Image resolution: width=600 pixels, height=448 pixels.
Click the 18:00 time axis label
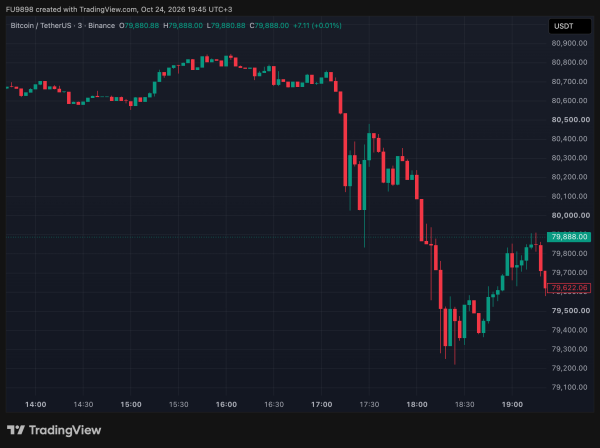(x=417, y=404)
